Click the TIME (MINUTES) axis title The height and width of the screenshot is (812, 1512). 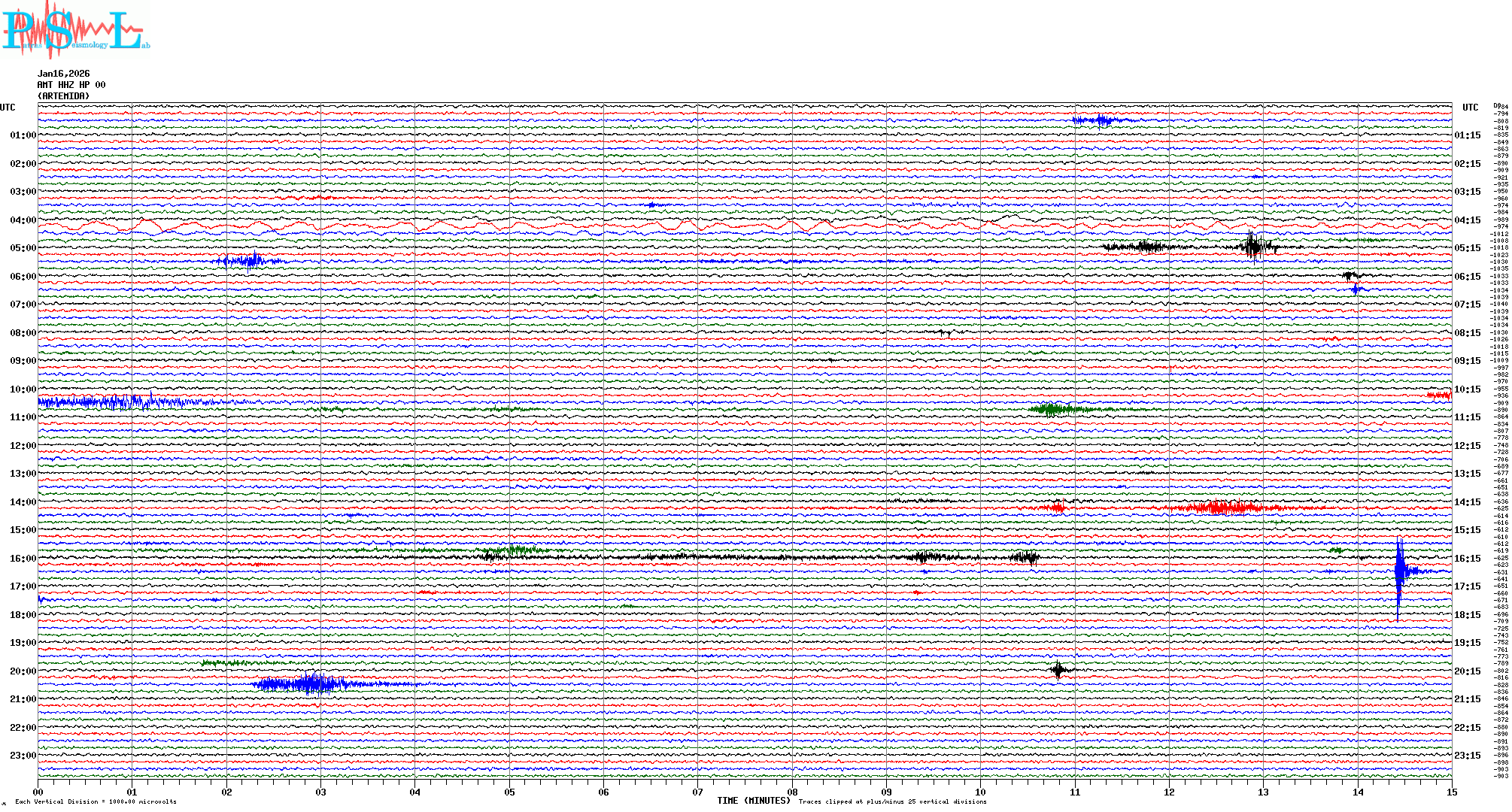coord(754,801)
